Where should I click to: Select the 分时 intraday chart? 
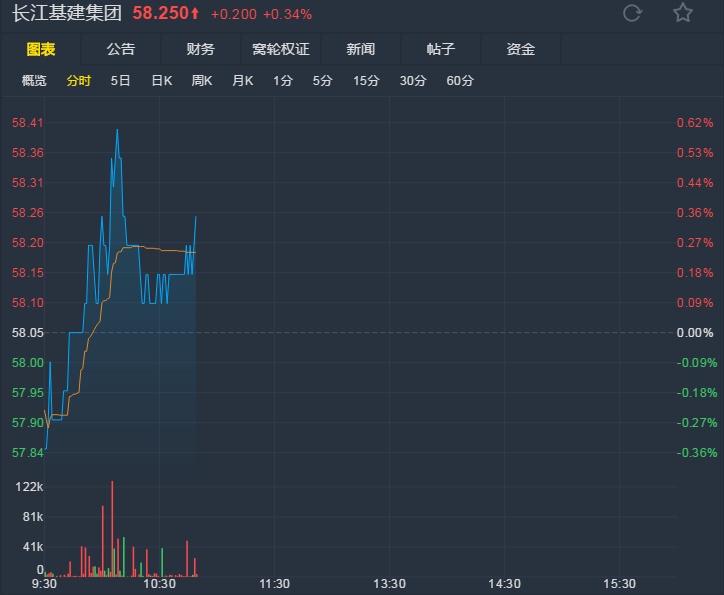(78, 81)
